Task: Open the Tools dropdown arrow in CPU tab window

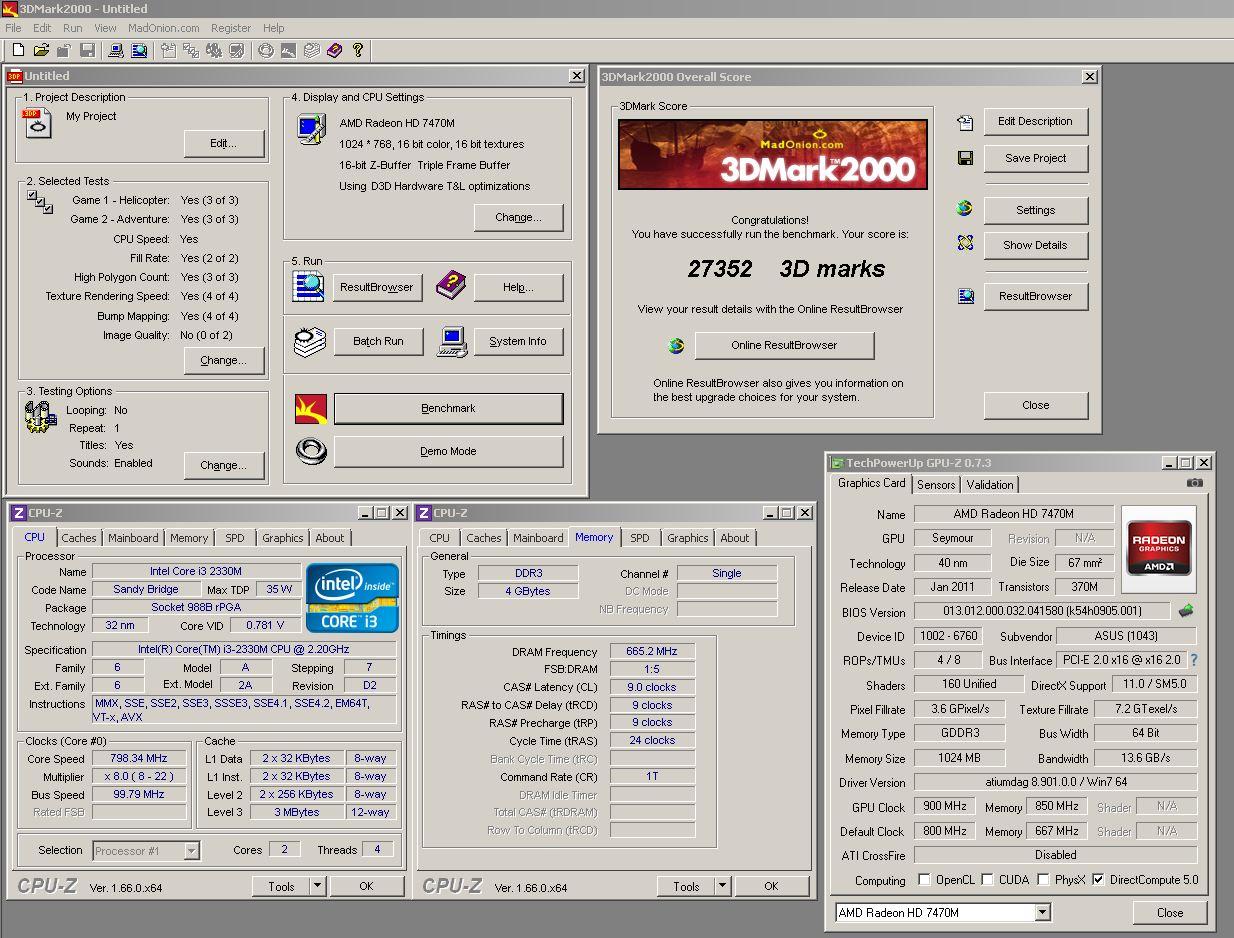Action: [x=317, y=886]
